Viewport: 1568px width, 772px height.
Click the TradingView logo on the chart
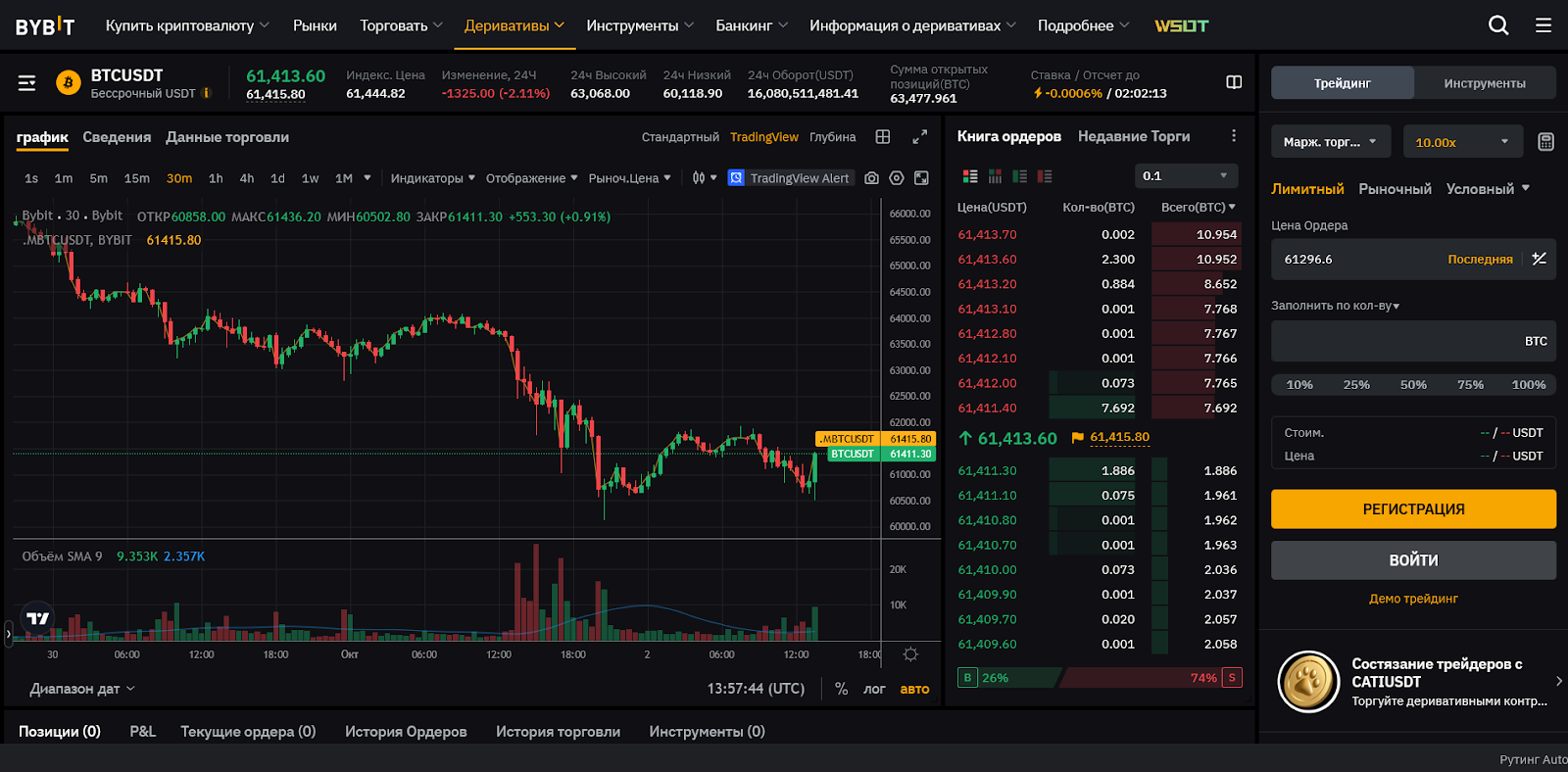pyautogui.click(x=37, y=618)
